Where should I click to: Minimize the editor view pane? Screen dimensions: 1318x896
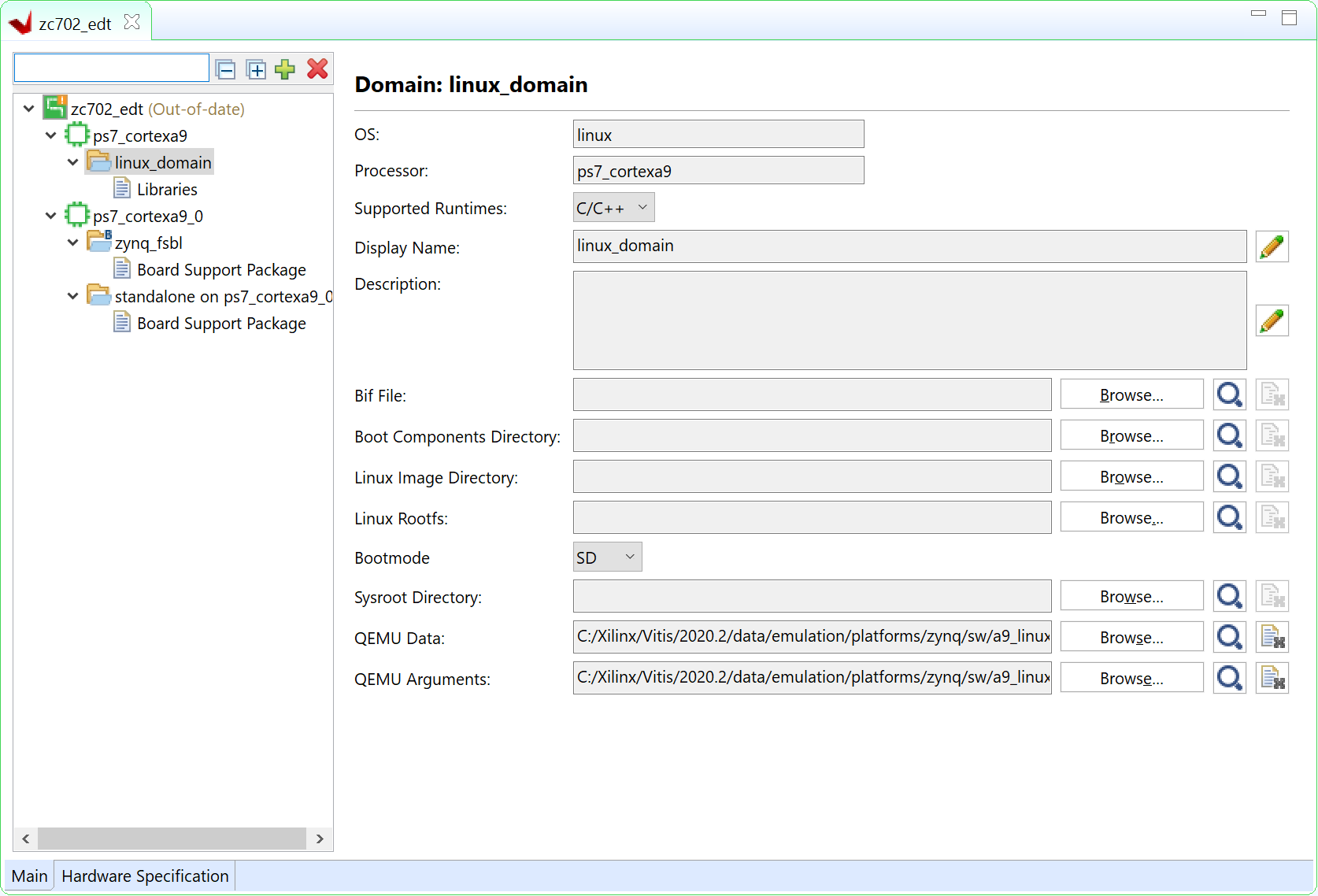click(1258, 13)
